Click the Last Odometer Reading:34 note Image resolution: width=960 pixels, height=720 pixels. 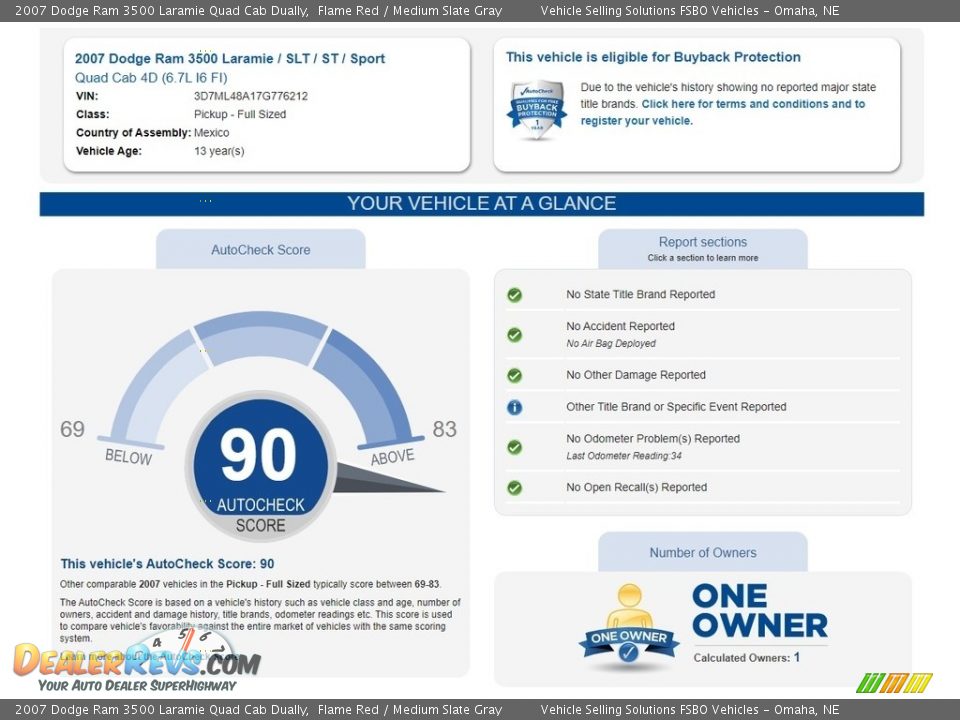[x=624, y=456]
